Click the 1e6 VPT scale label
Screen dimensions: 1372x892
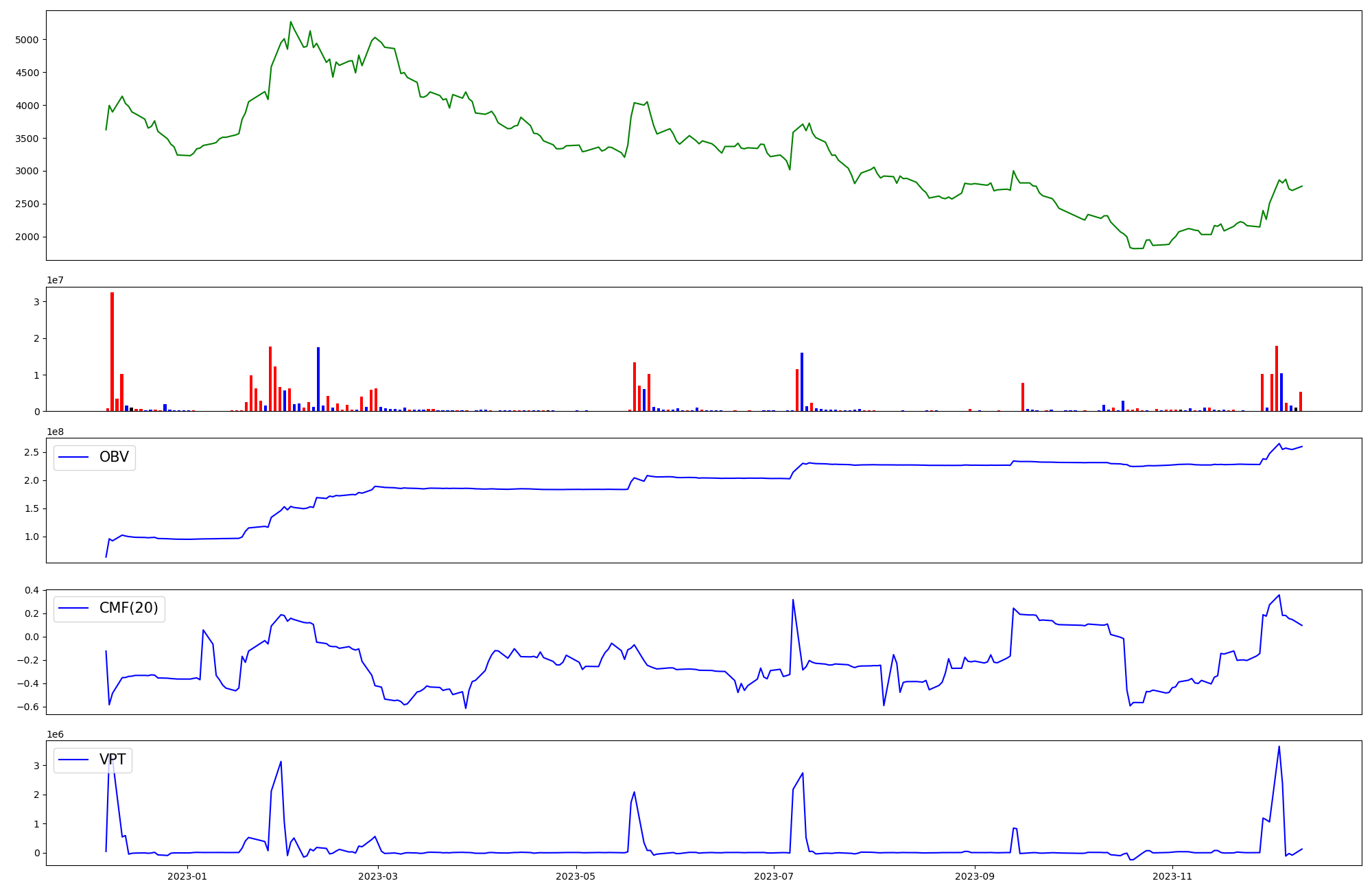[56, 734]
